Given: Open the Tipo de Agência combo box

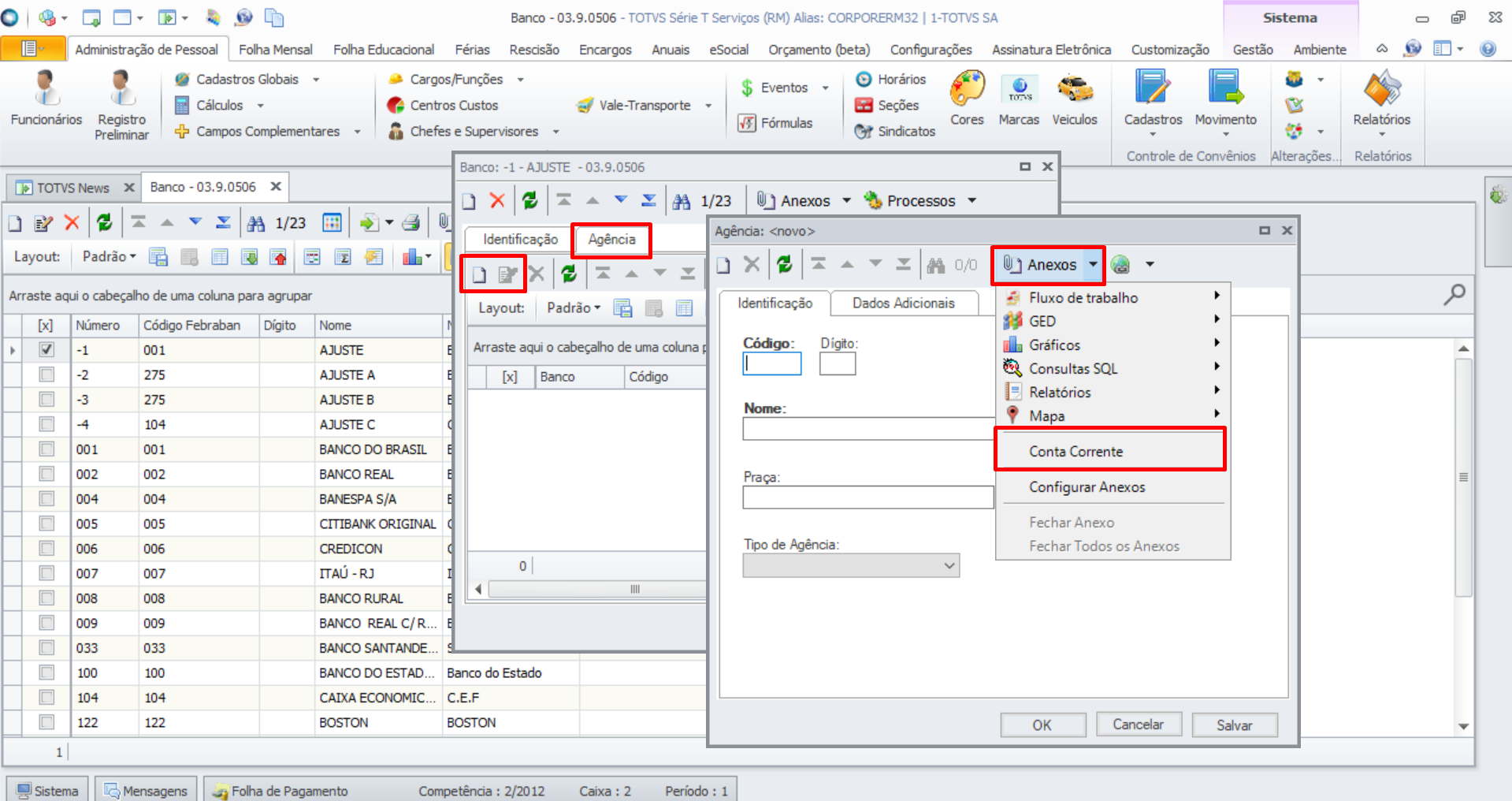Looking at the screenshot, I should coord(851,565).
